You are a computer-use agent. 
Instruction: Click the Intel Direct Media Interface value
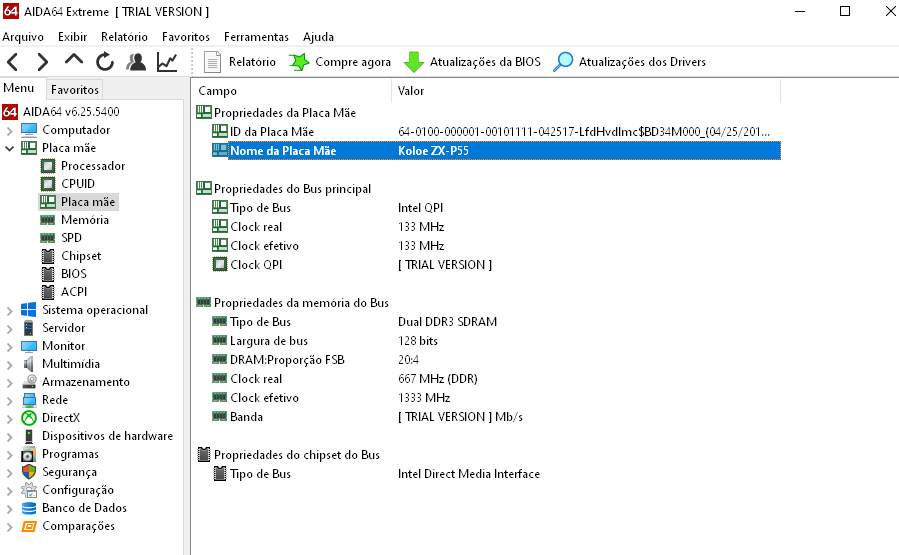coord(469,474)
